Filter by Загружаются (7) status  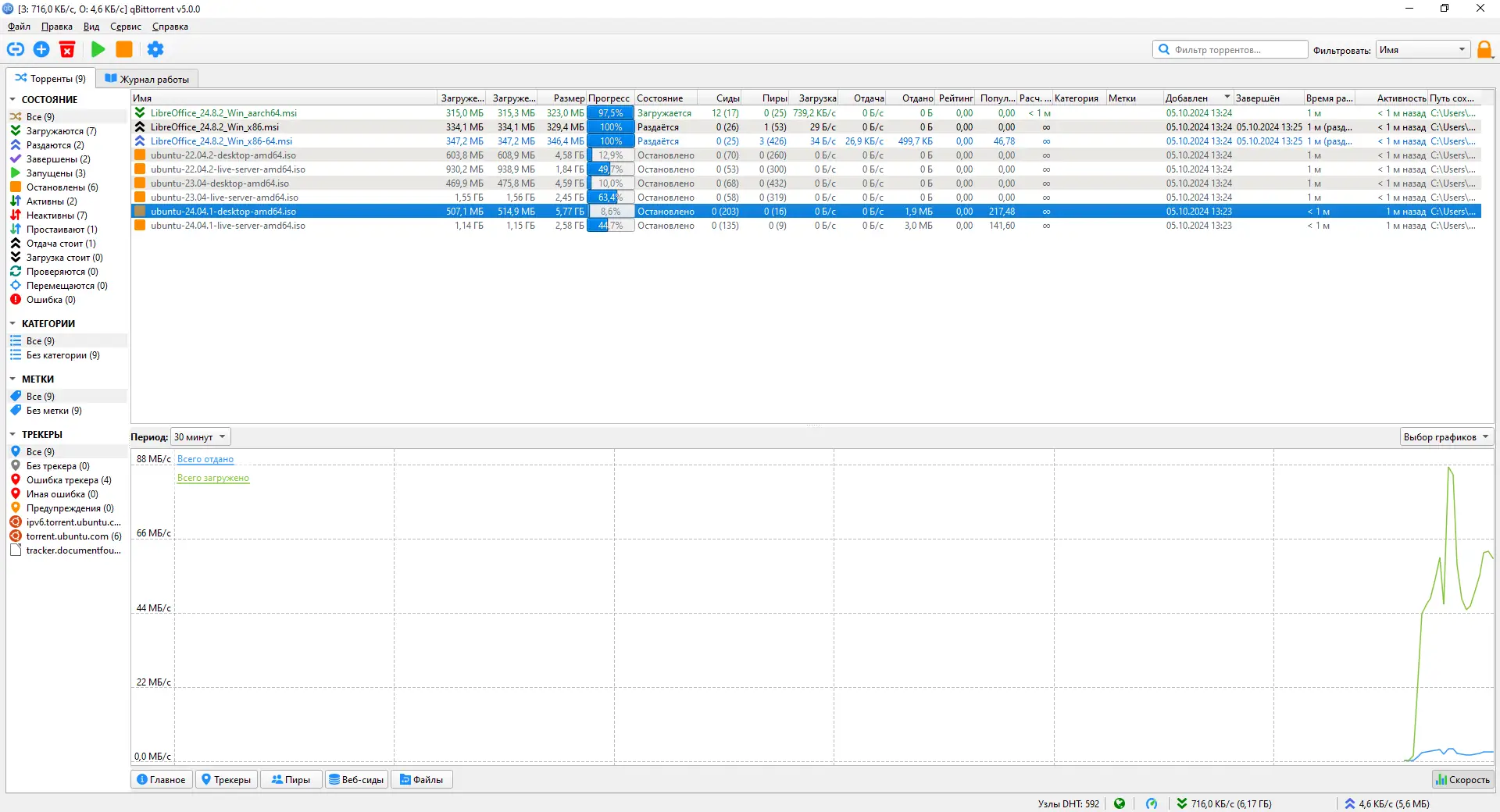point(67,131)
